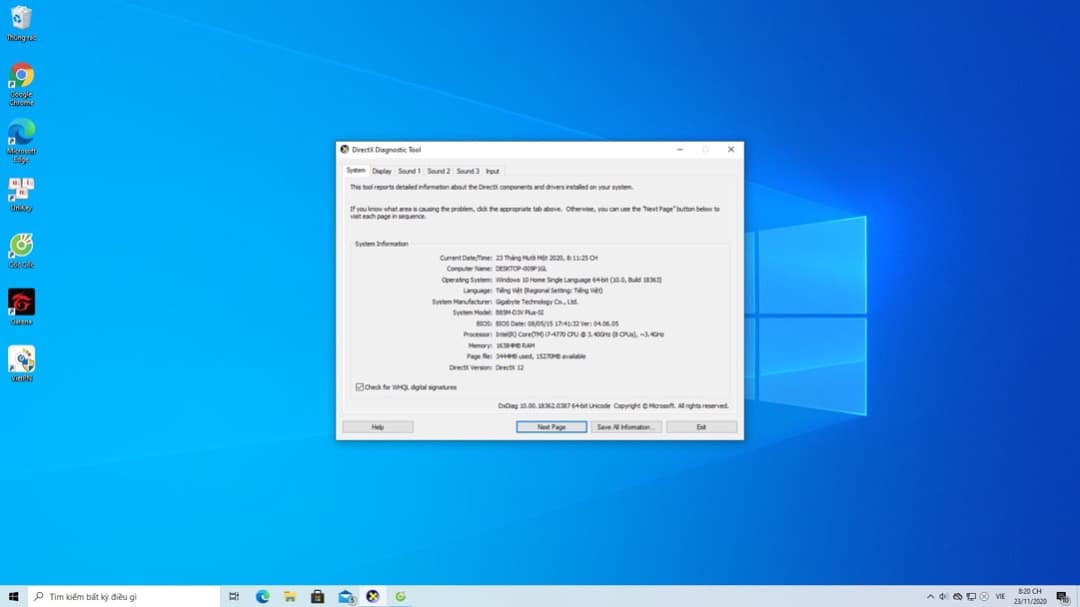Open Microsoft Store from the taskbar
The height and width of the screenshot is (607, 1080).
[317, 595]
